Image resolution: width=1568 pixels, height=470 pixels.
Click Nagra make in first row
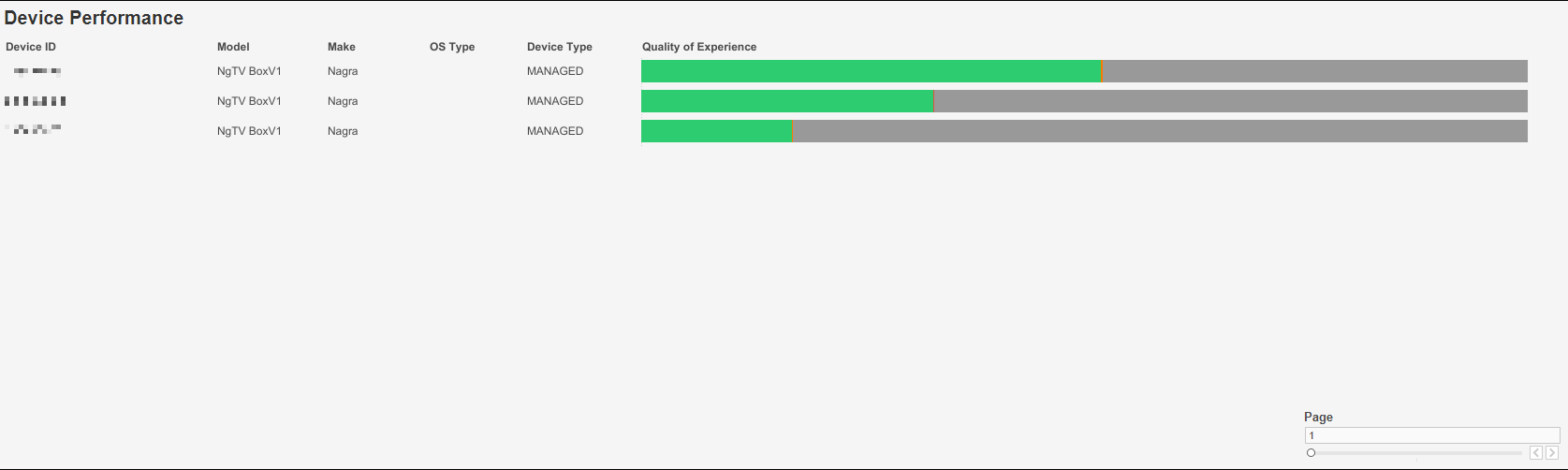pos(343,71)
